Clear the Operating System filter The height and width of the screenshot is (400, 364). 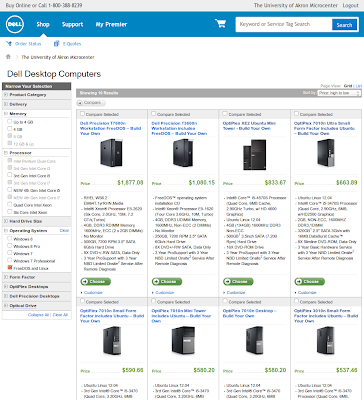coord(64,231)
